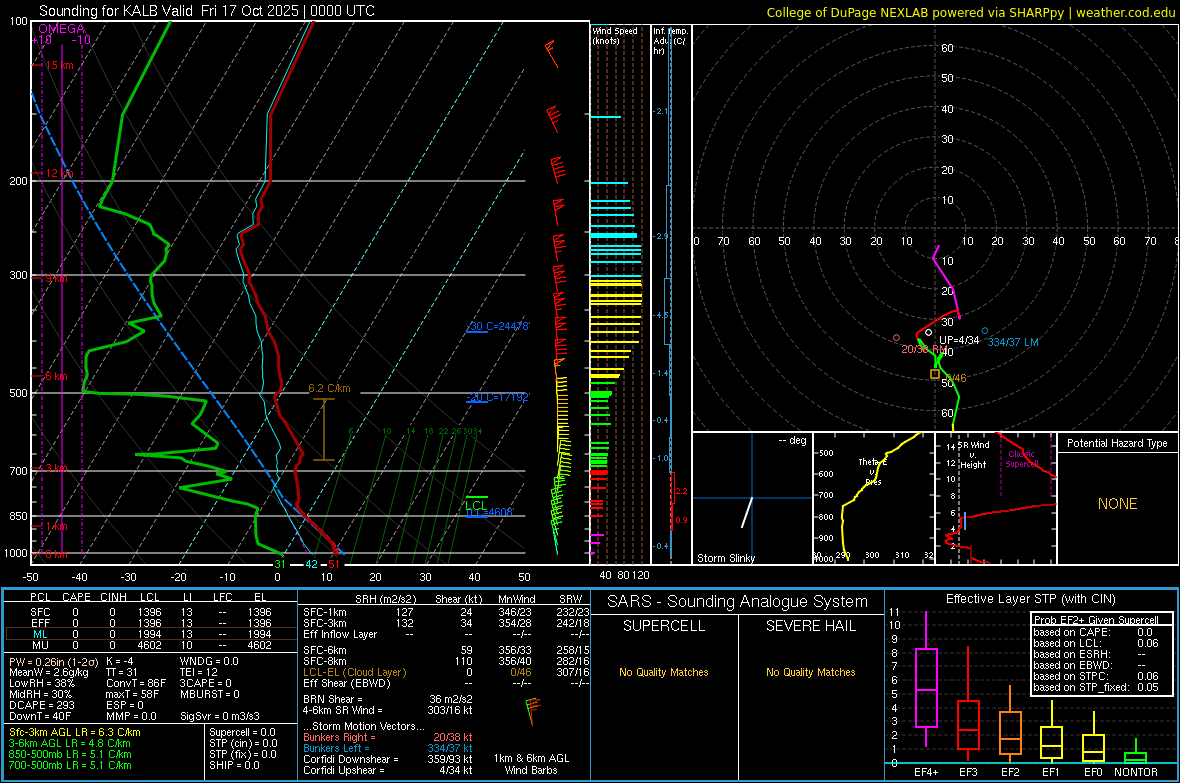Click the 'TEI = 12' value
Image resolution: width=1180 pixels, height=783 pixels.
[x=199, y=672]
